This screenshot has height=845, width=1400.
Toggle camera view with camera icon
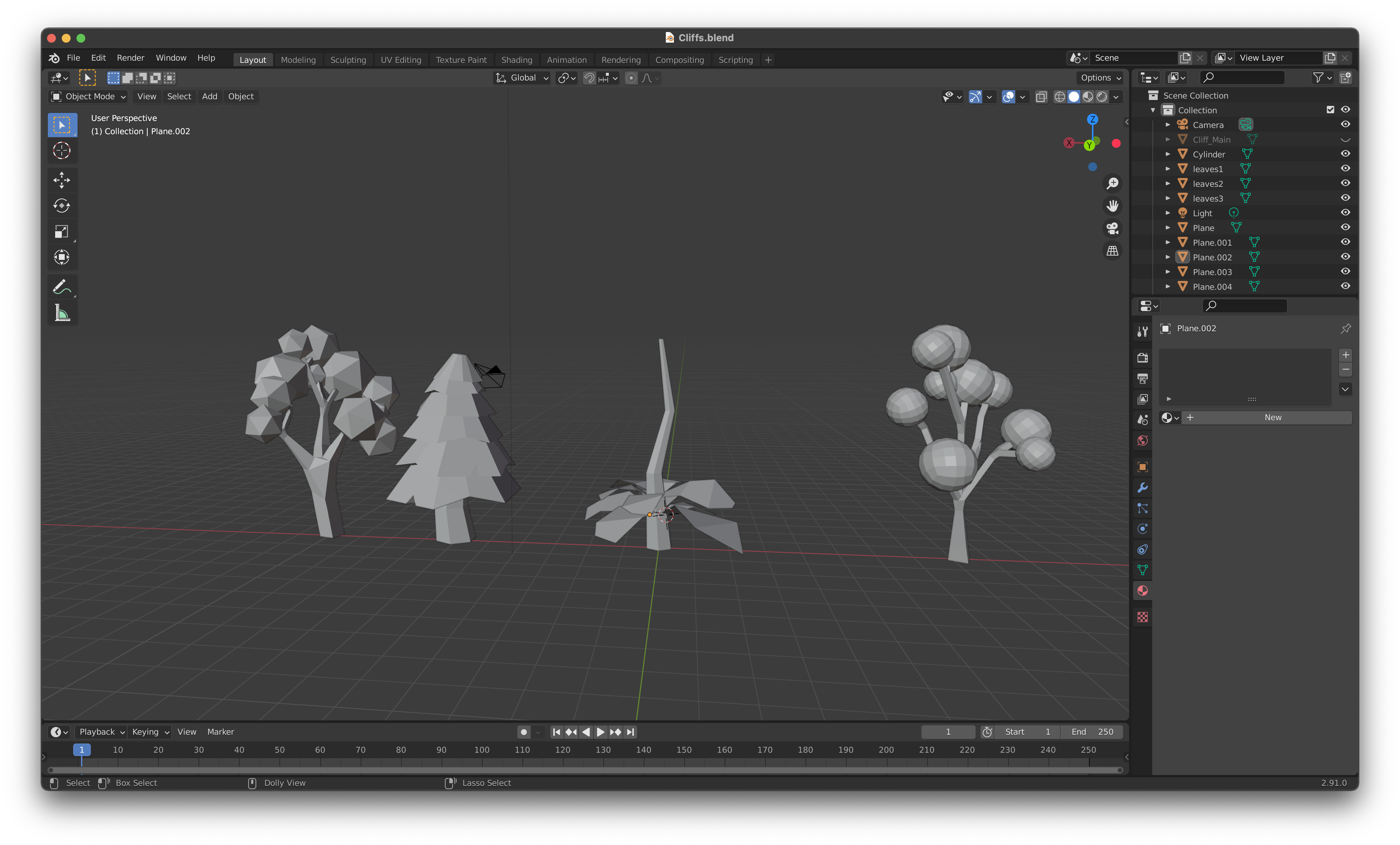[1112, 228]
